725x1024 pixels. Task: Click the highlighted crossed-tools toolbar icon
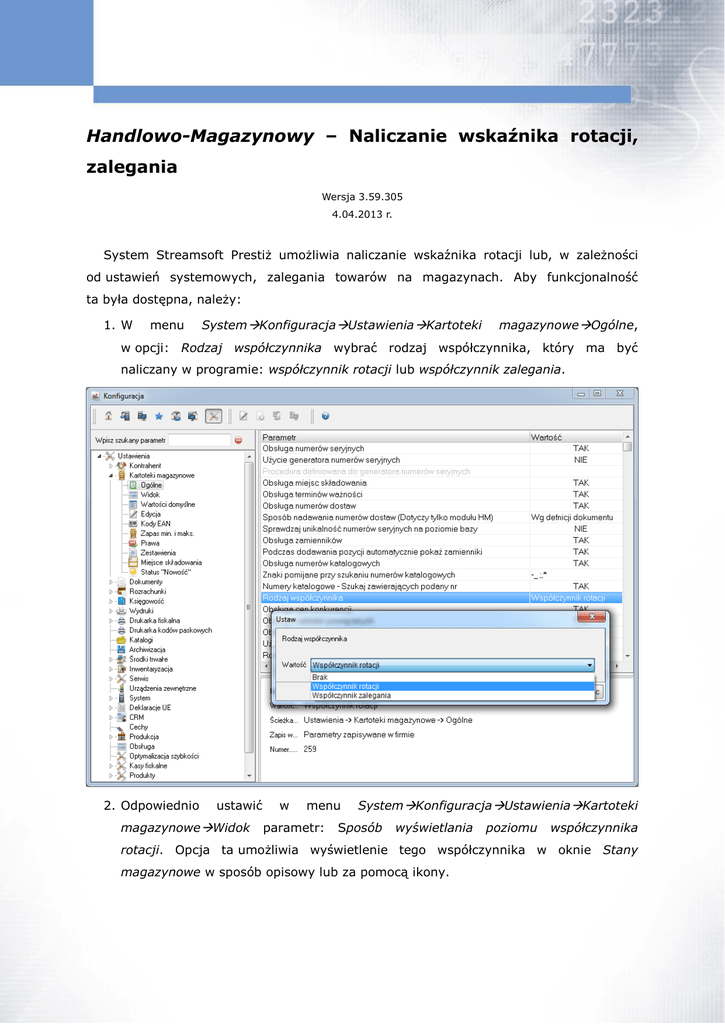[213, 416]
